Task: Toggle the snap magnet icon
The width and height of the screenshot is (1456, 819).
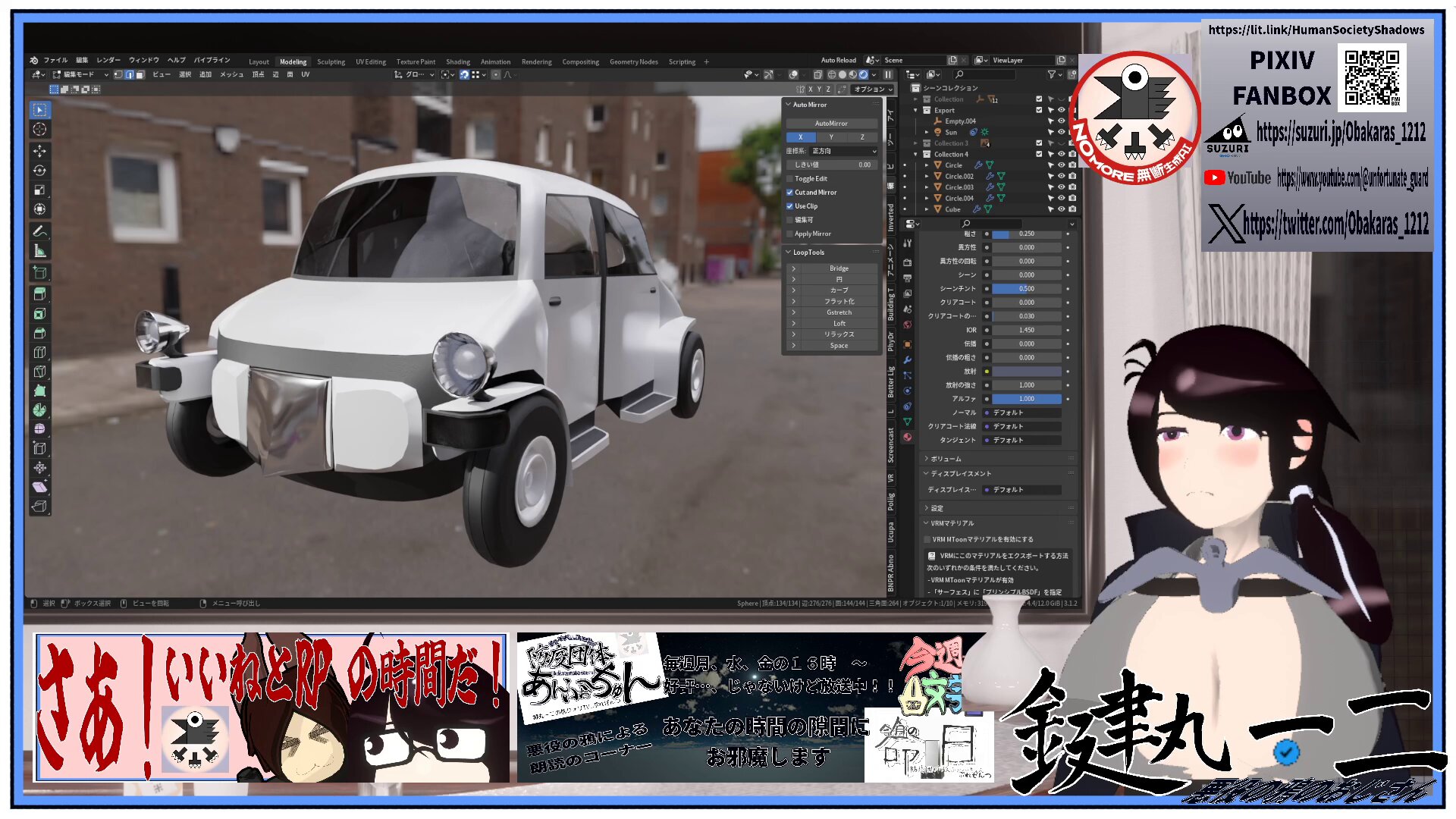Action: pyautogui.click(x=464, y=75)
